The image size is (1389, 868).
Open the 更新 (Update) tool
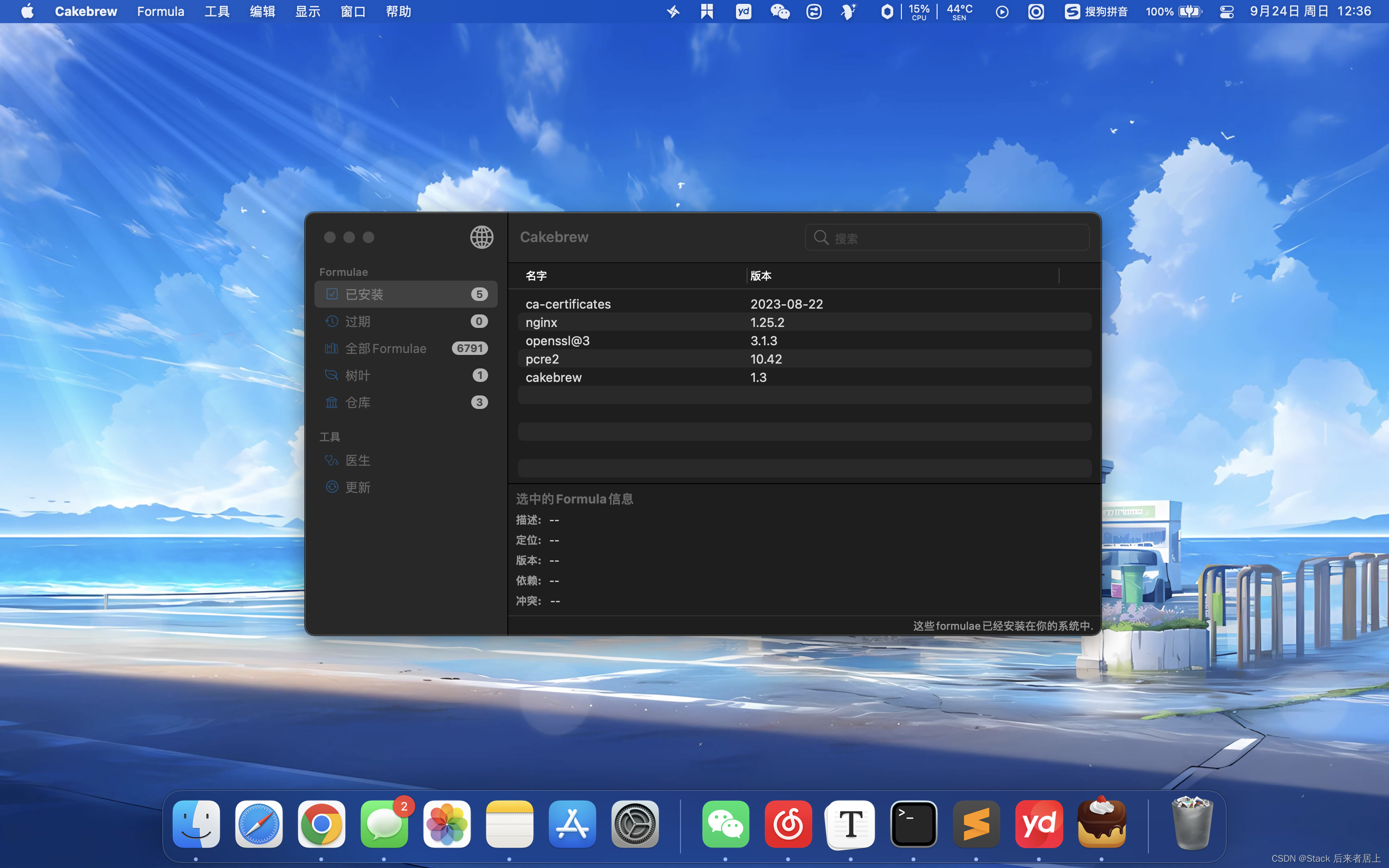(406, 487)
